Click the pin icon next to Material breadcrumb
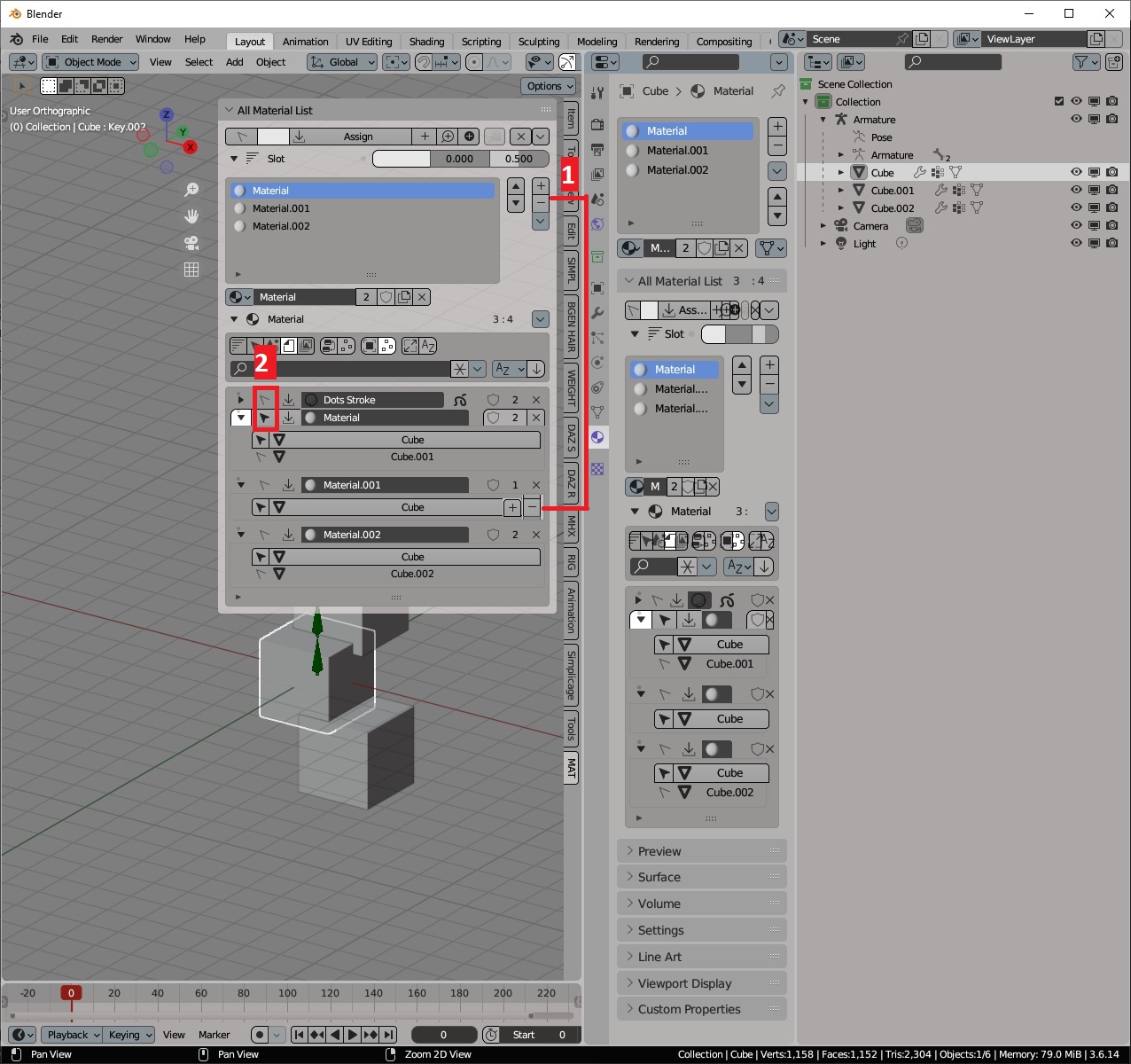This screenshot has width=1131, height=1064. [778, 90]
